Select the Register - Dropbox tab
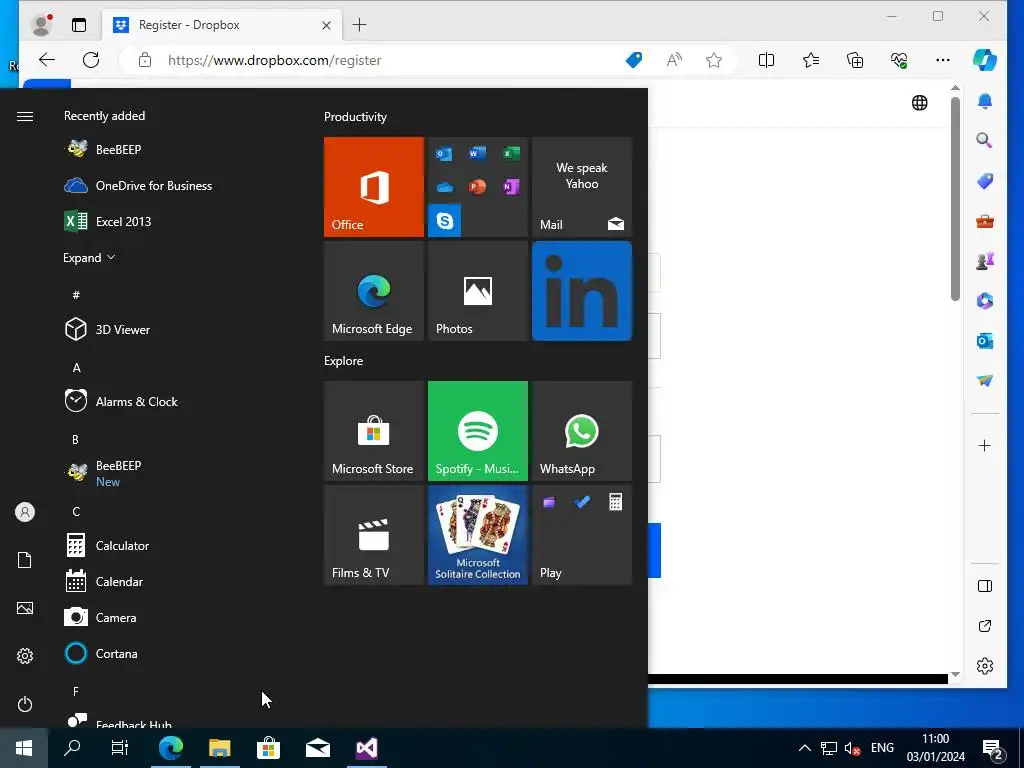1024x768 pixels. [x=222, y=25]
